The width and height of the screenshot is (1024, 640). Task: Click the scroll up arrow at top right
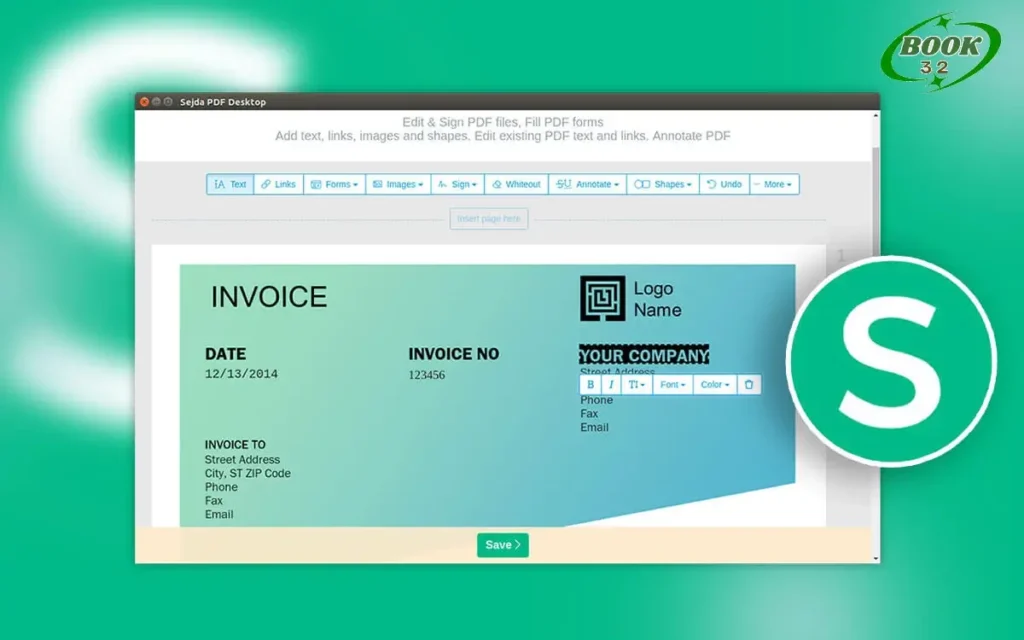876,116
